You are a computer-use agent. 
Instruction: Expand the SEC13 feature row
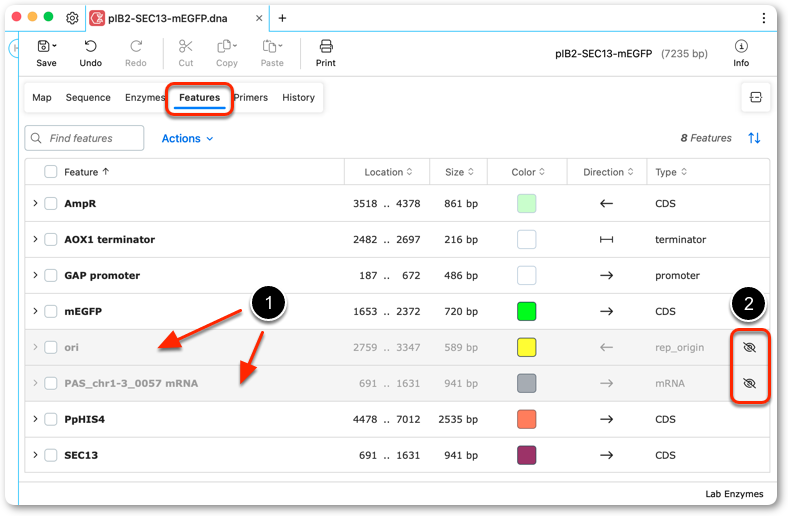coord(35,455)
